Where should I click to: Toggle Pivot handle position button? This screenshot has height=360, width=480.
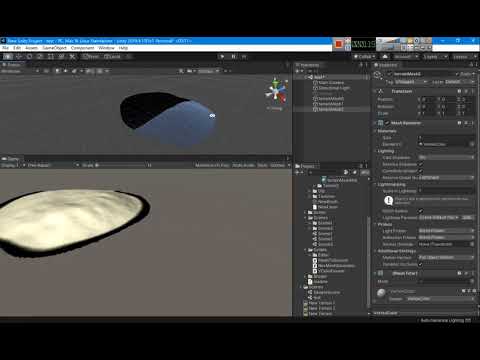click(x=91, y=57)
